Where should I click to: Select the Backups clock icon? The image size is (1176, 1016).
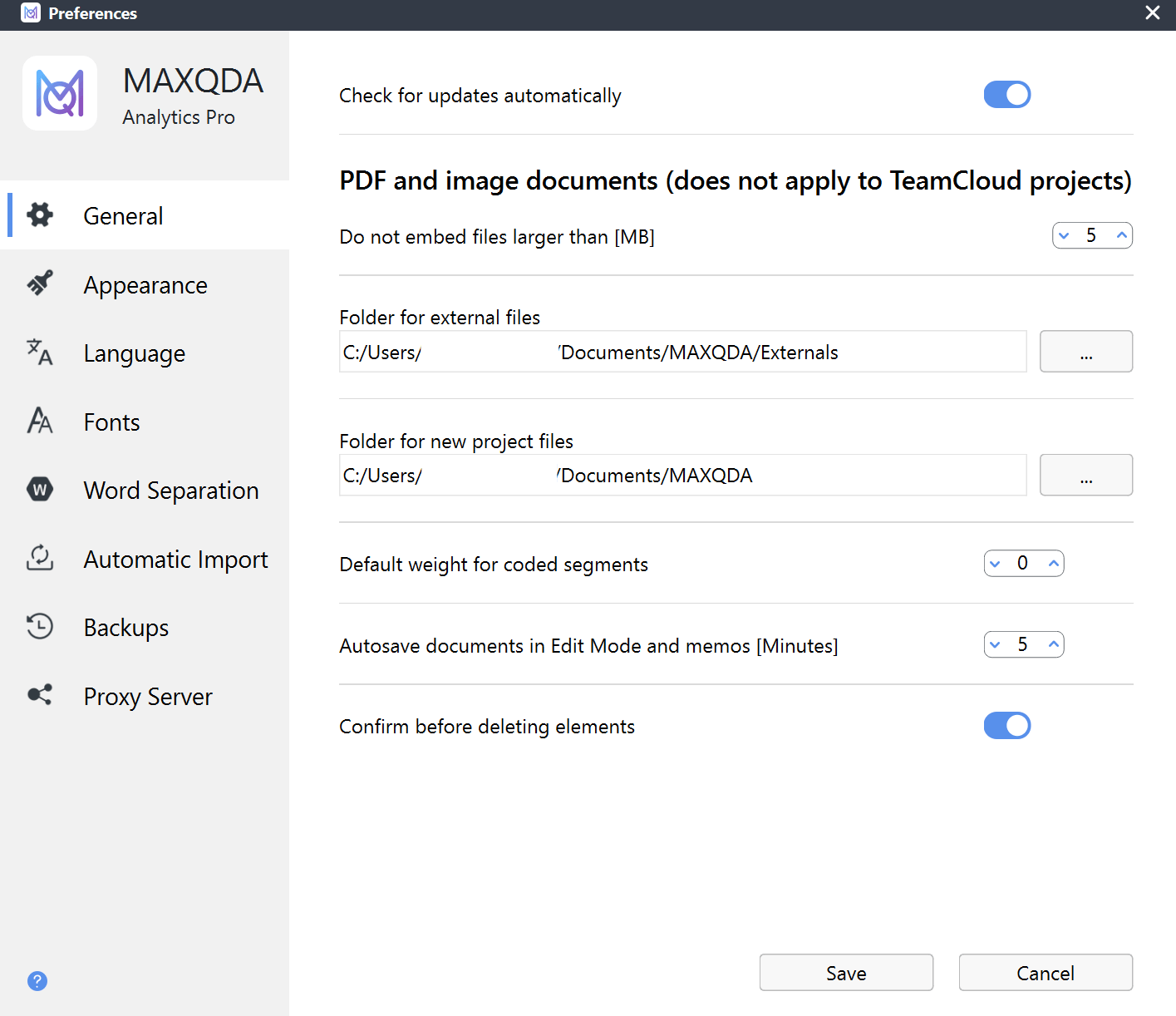39,627
